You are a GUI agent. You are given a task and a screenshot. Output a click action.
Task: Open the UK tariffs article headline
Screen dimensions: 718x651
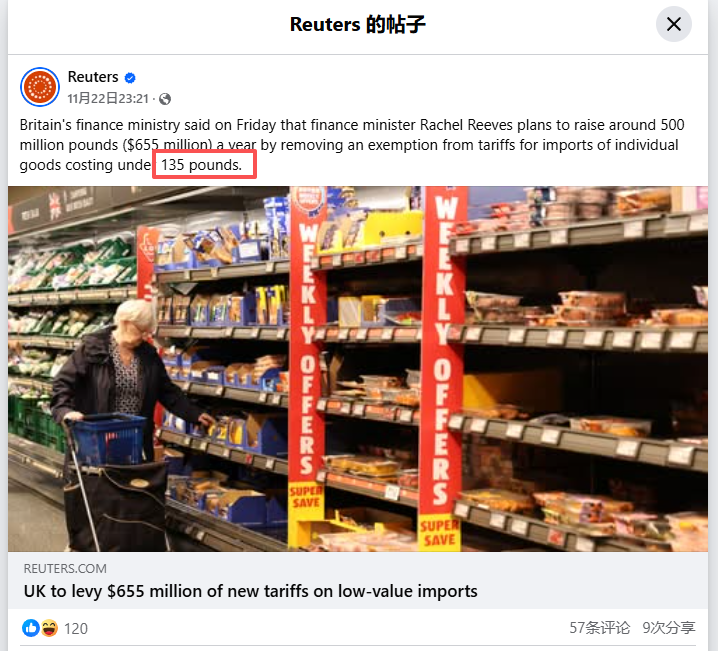(250, 591)
